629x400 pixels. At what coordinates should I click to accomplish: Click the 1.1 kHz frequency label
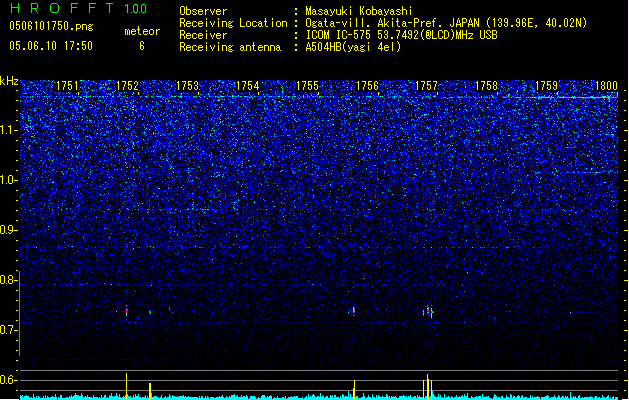(x=8, y=130)
